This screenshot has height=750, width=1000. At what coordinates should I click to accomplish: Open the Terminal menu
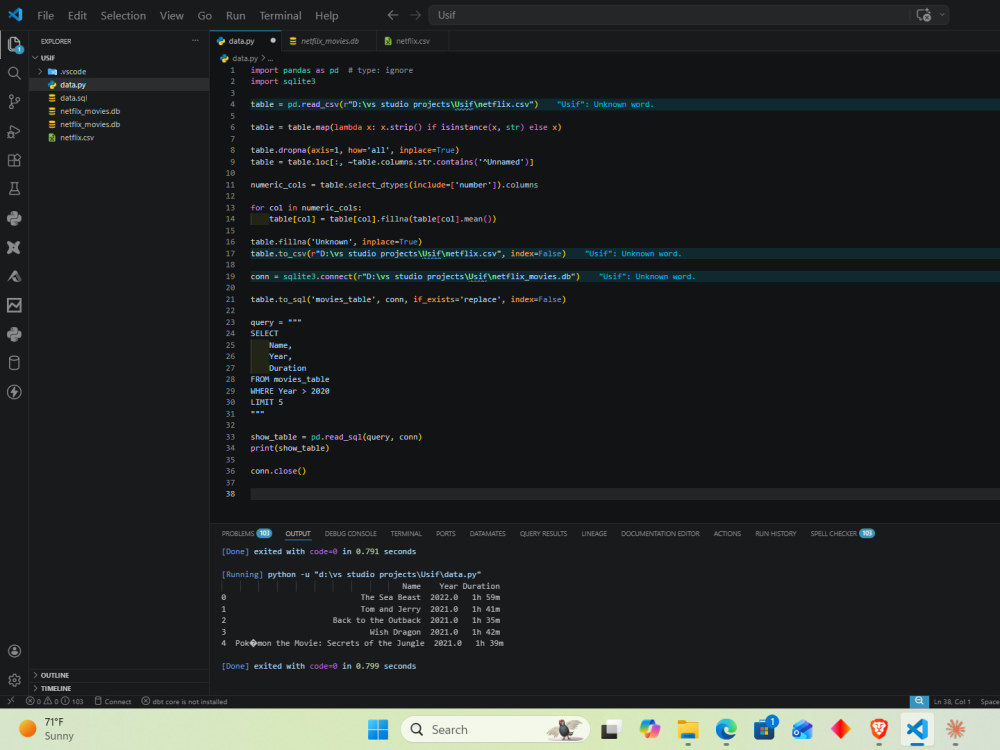coord(280,15)
